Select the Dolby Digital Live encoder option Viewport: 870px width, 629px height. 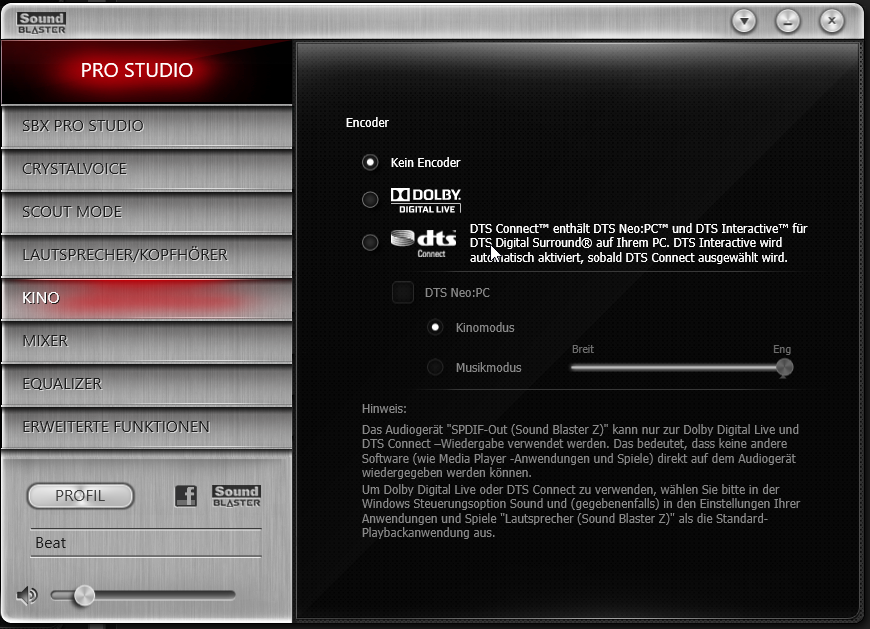pos(370,200)
